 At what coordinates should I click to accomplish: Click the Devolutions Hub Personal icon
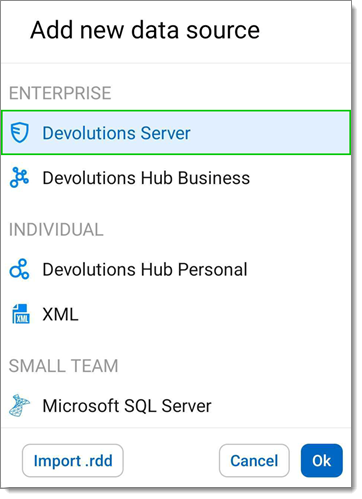click(19, 269)
